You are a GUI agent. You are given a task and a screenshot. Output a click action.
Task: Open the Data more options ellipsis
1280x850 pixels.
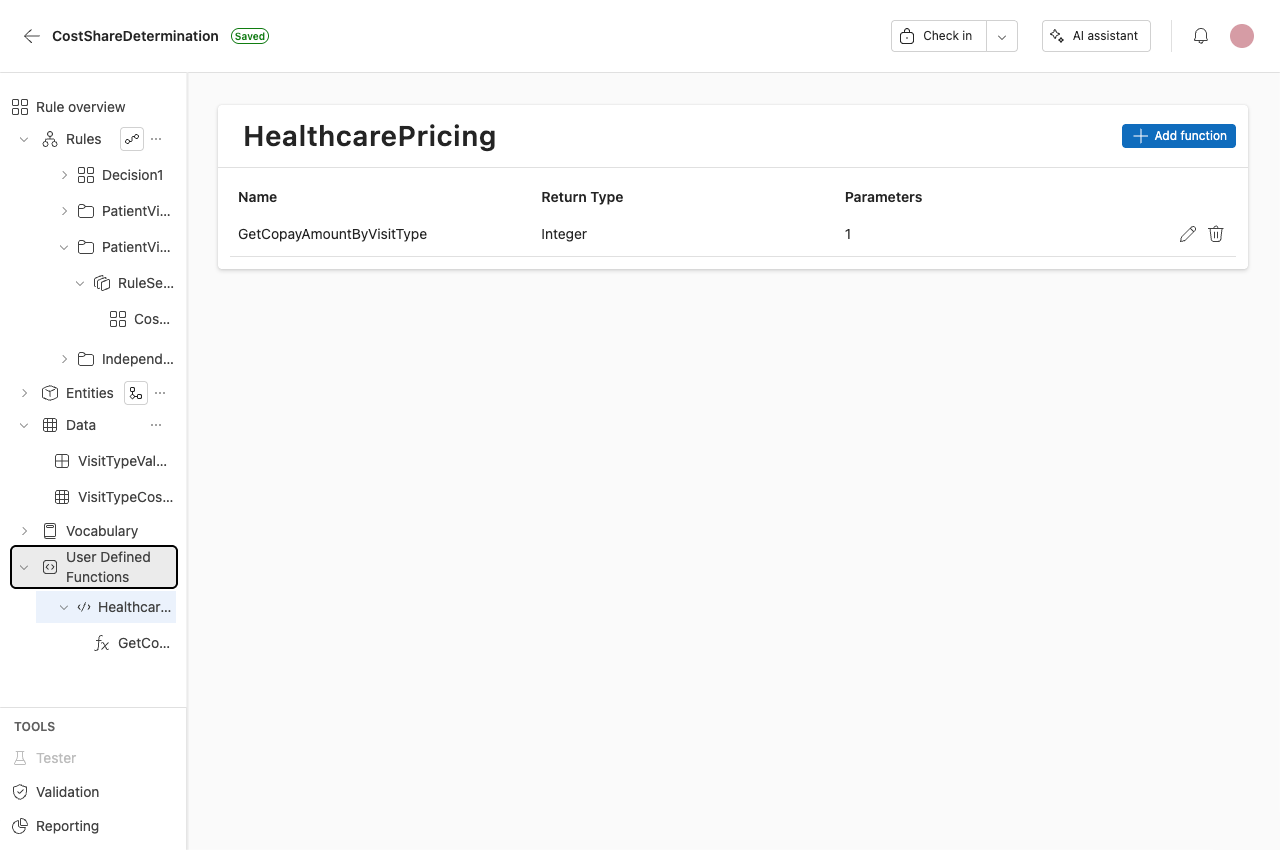(x=156, y=425)
